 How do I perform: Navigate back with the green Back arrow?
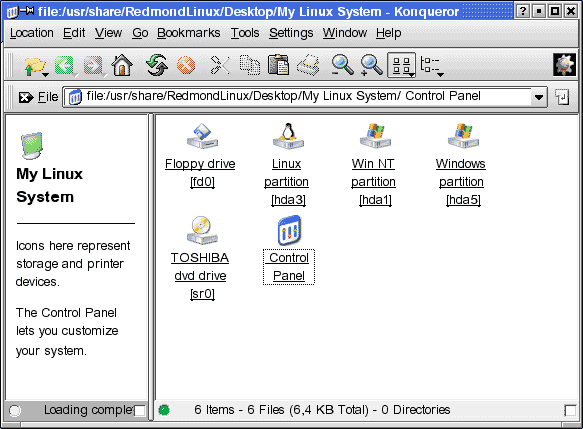click(65, 66)
